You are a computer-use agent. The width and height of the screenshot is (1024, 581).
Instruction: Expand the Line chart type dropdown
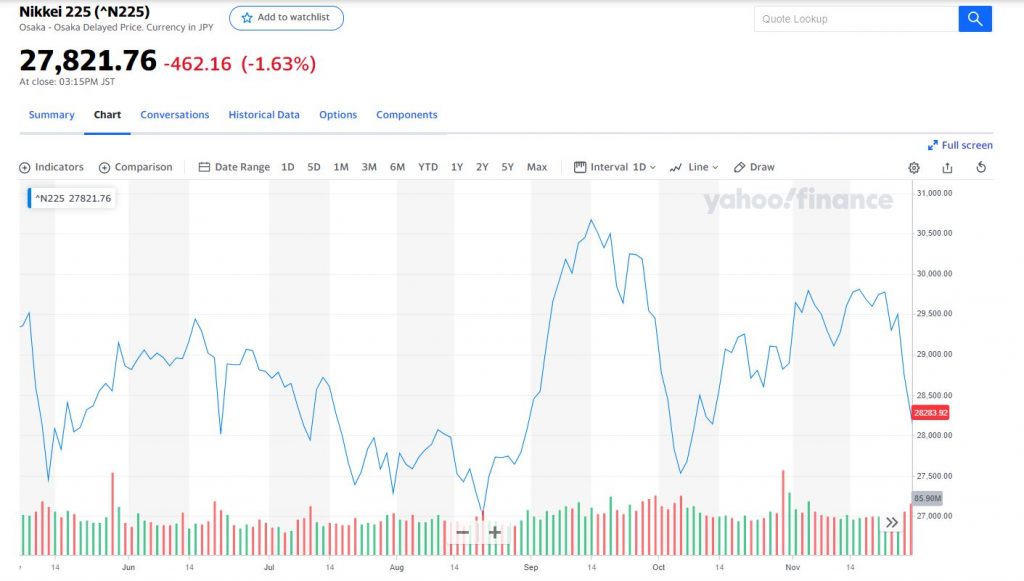pyautogui.click(x=694, y=167)
